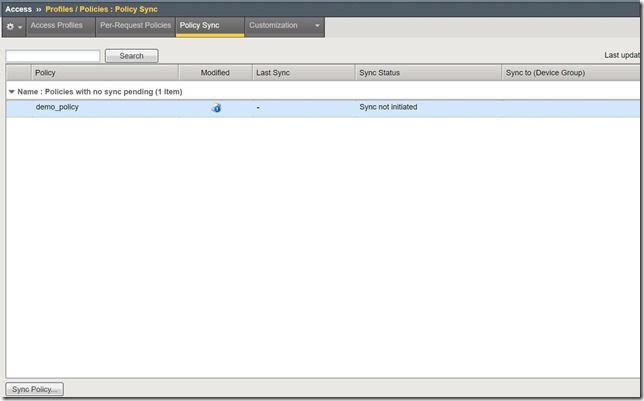Click the 'Last updat' label
This screenshot has height=401, width=644.
(622, 55)
